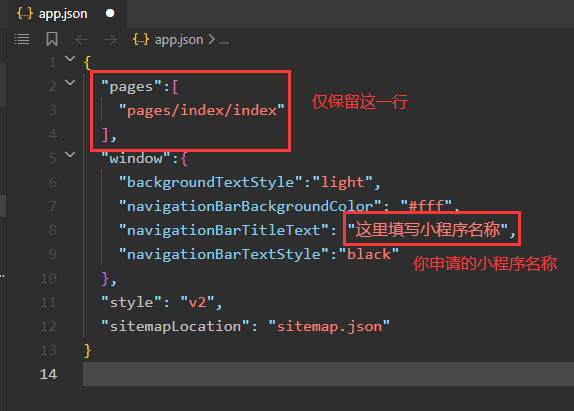Viewport: 574px width, 411px height.
Task: Open the outline list icon in toolbar
Action: click(22, 39)
